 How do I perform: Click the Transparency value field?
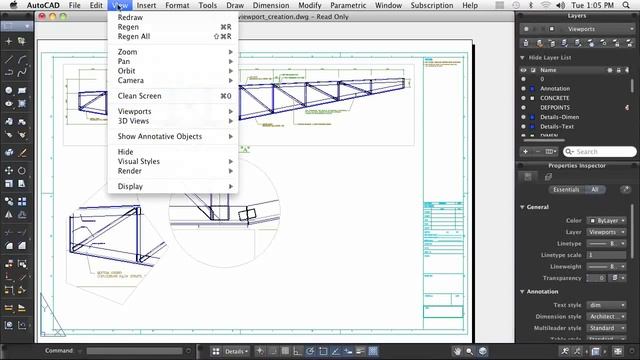[596, 278]
